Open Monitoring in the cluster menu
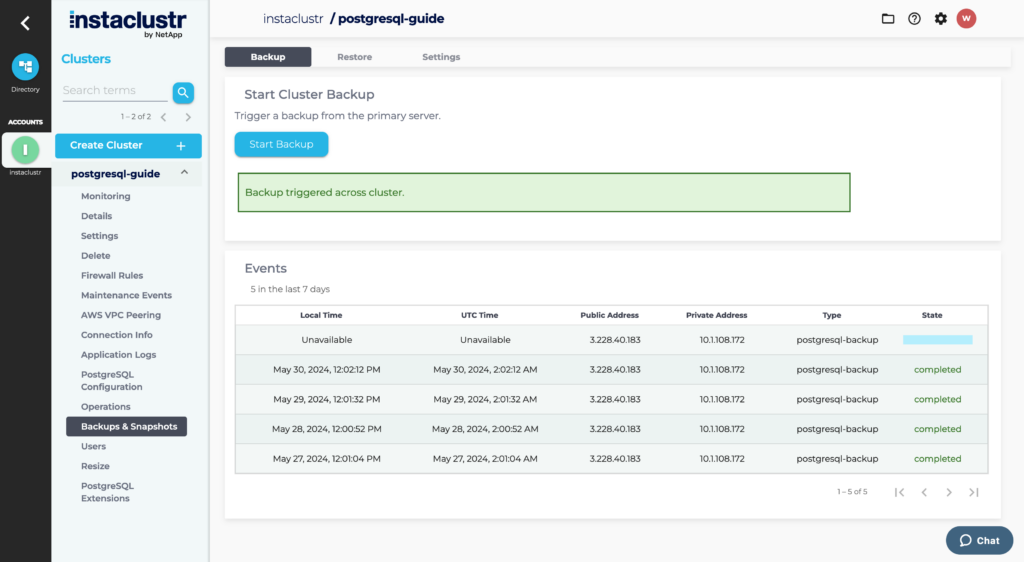Screen dimensions: 1024x562 click(x=106, y=196)
